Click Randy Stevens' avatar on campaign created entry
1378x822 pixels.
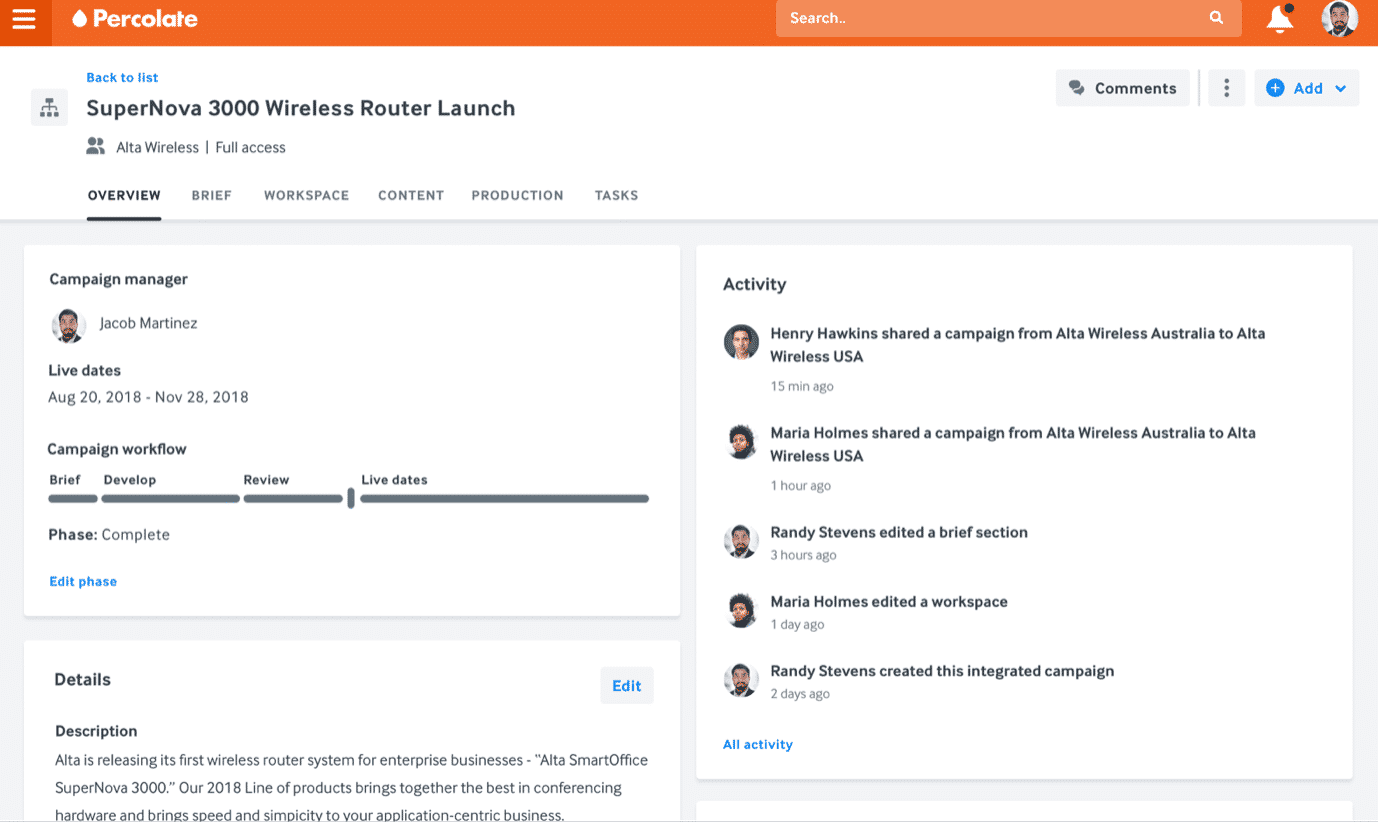pyautogui.click(x=741, y=680)
